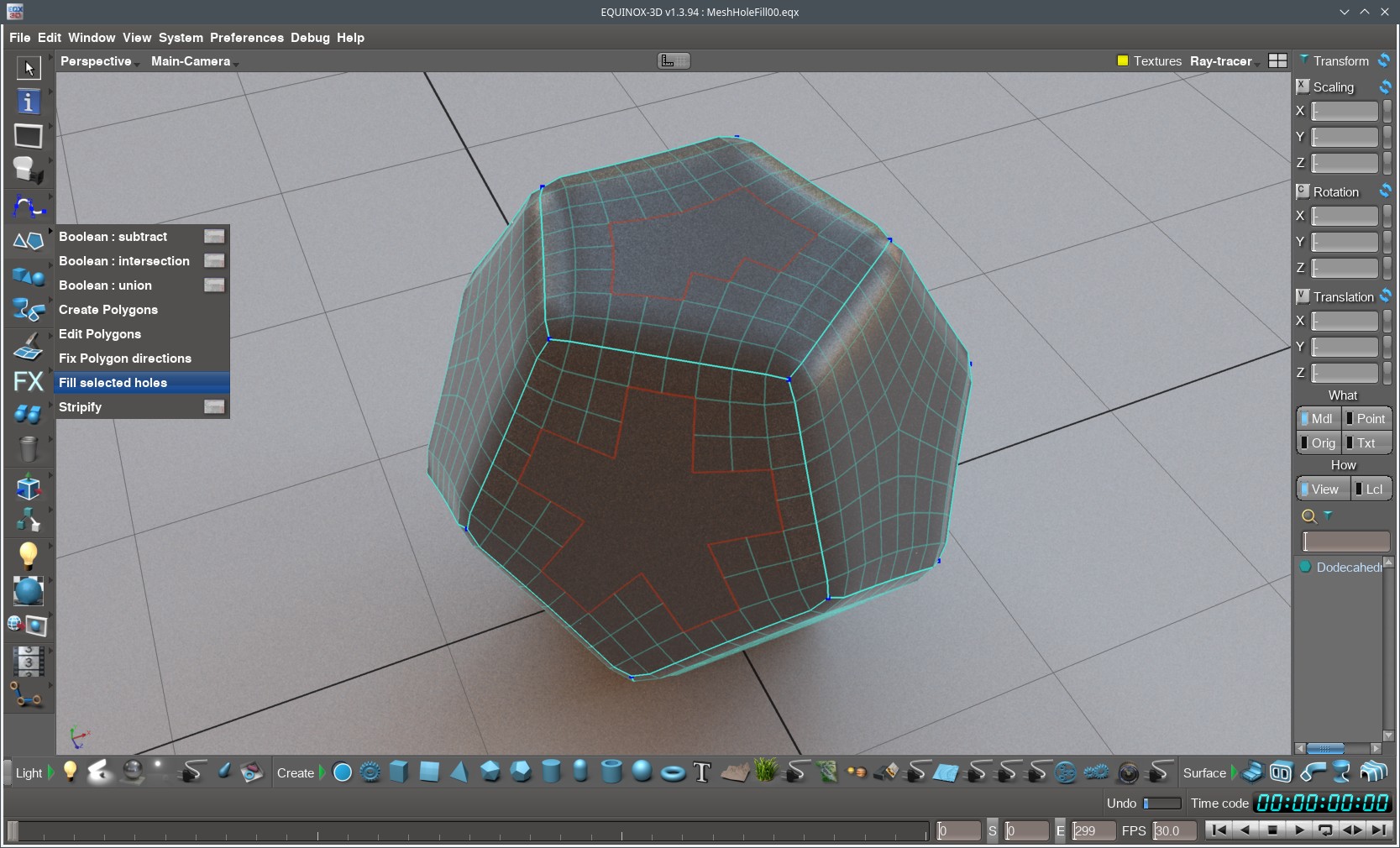Open the Main-Camera dropdown
The height and width of the screenshot is (848, 1400).
click(x=193, y=61)
